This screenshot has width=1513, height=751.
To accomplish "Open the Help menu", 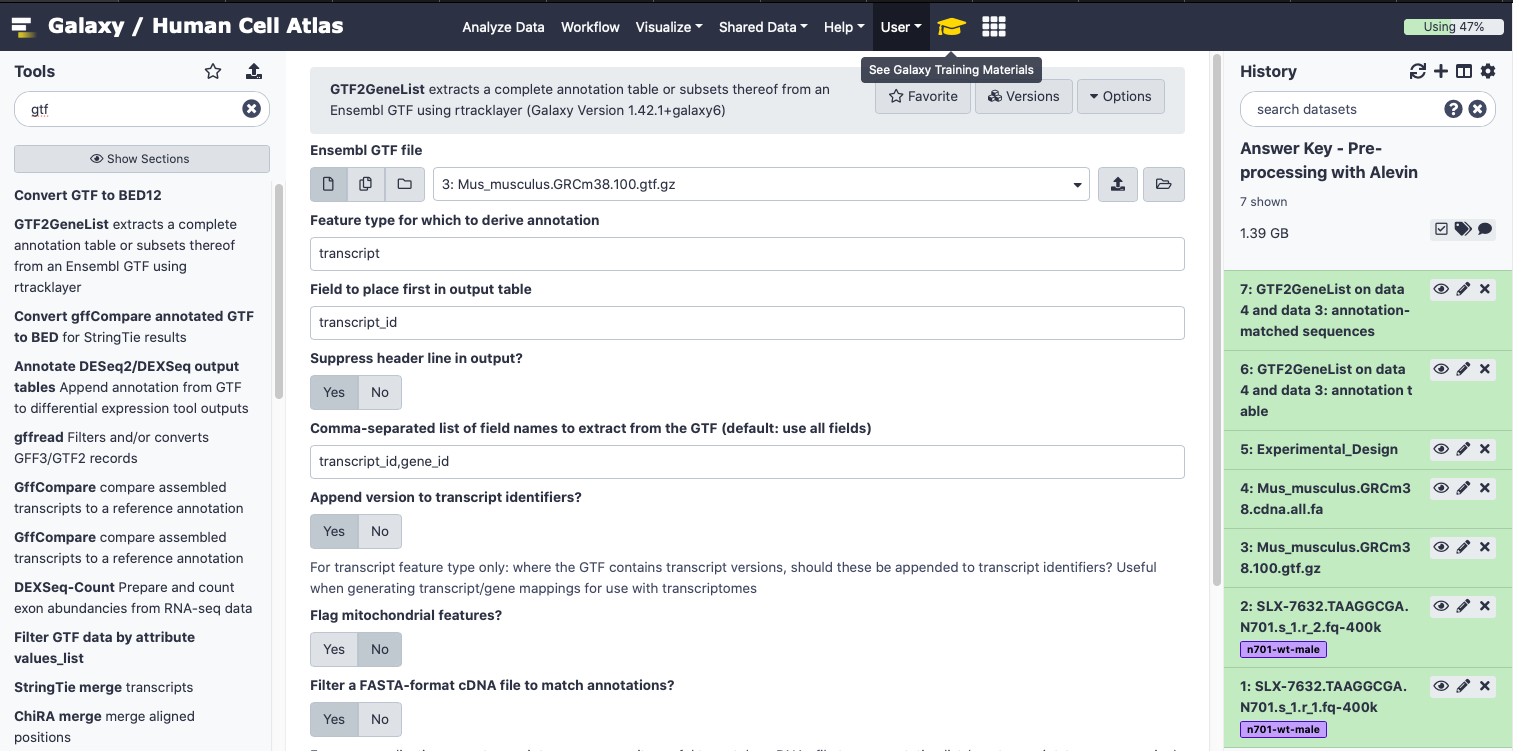I will click(844, 27).
